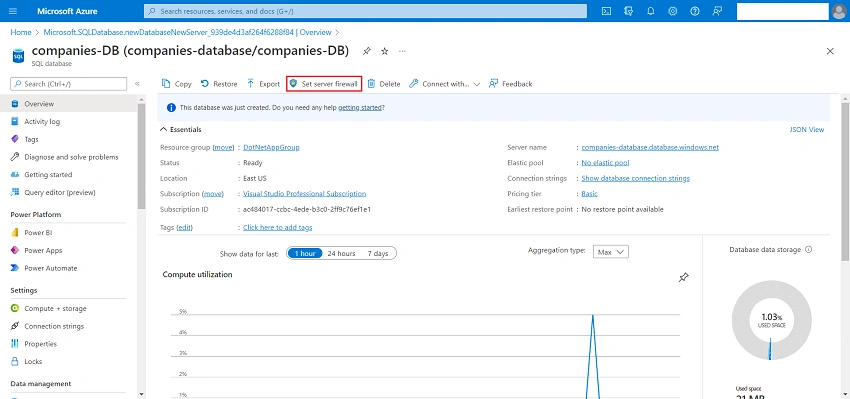Click the sidebar vertical scrollbar
Viewport: 850px width, 399px height.
pyautogui.click(x=141, y=156)
